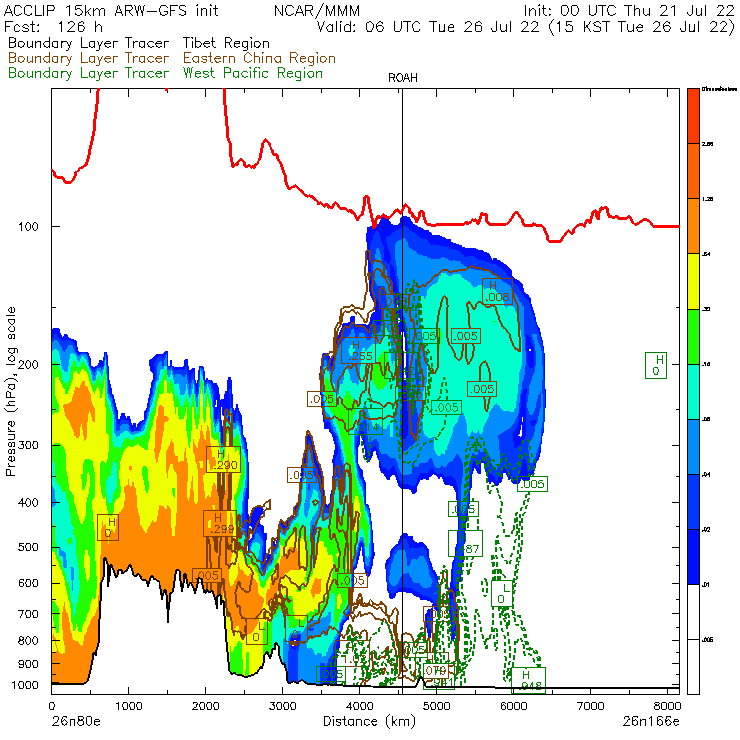This screenshot has height=740, width=740.
Task: Click the '0' distance tick label
Action: coord(52,706)
